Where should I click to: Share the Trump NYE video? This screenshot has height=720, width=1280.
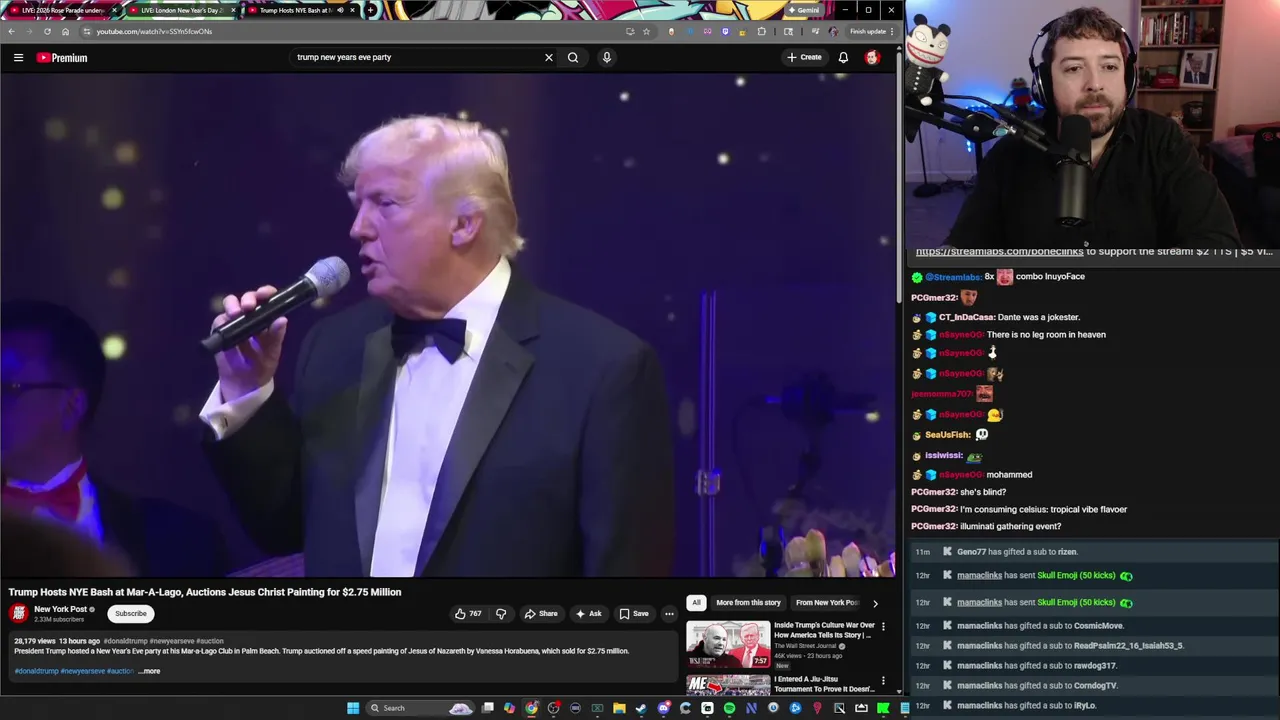tap(541, 613)
